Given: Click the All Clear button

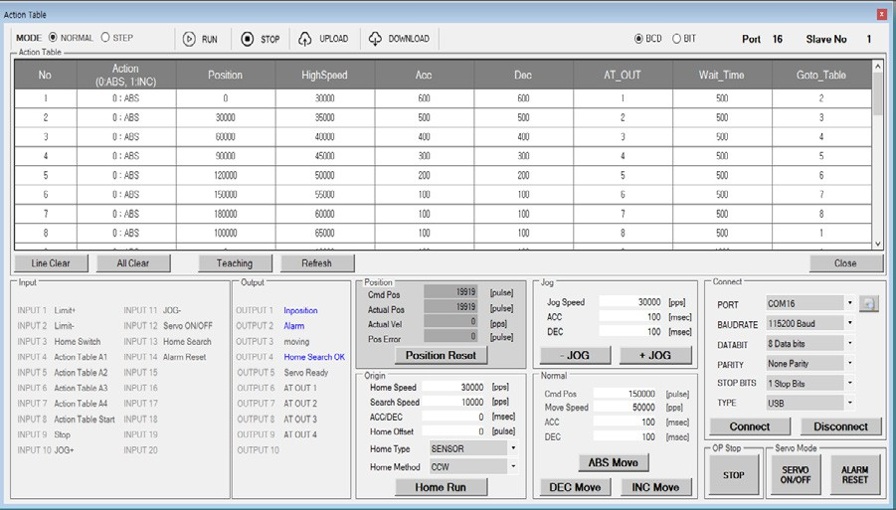Looking at the screenshot, I should pos(133,264).
